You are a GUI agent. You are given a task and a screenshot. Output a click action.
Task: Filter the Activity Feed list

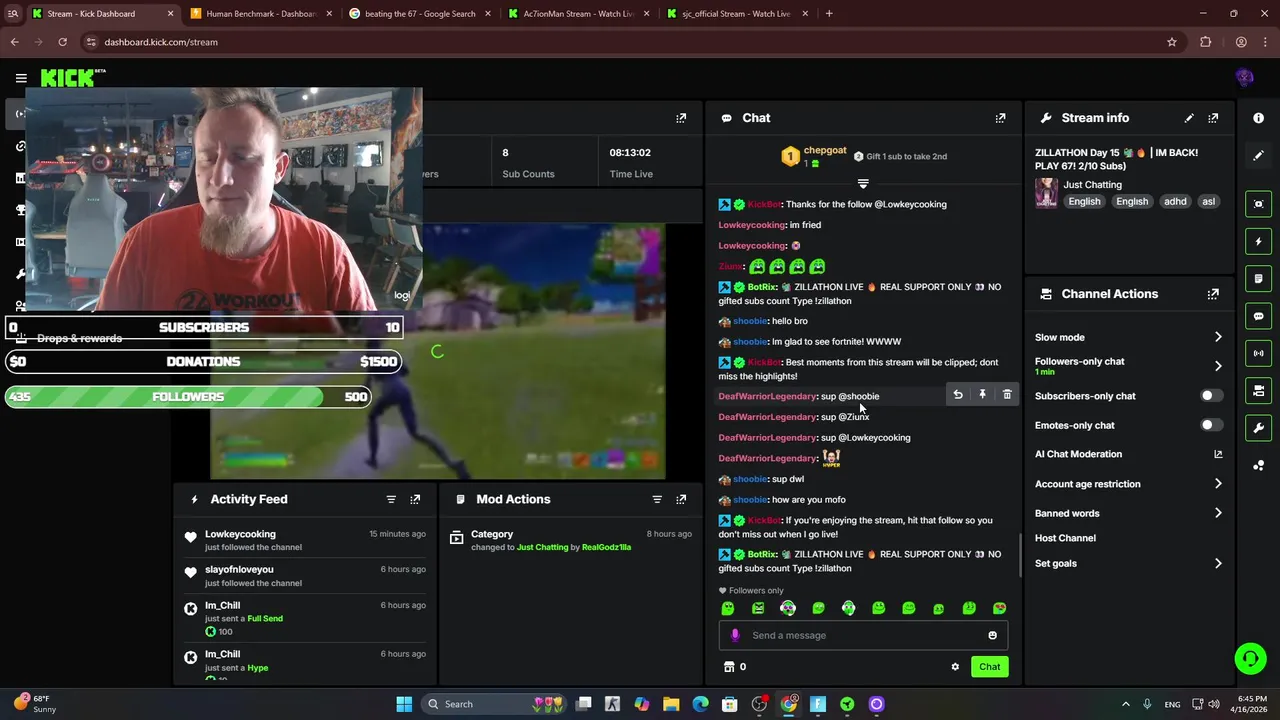click(x=391, y=499)
